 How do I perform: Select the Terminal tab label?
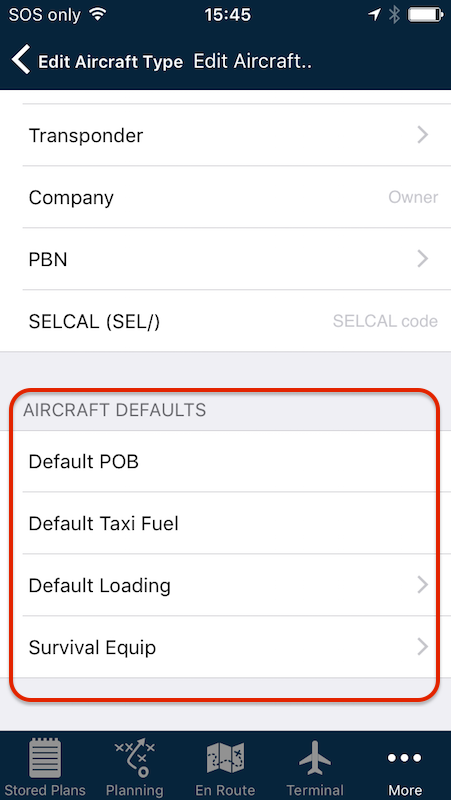click(x=315, y=790)
